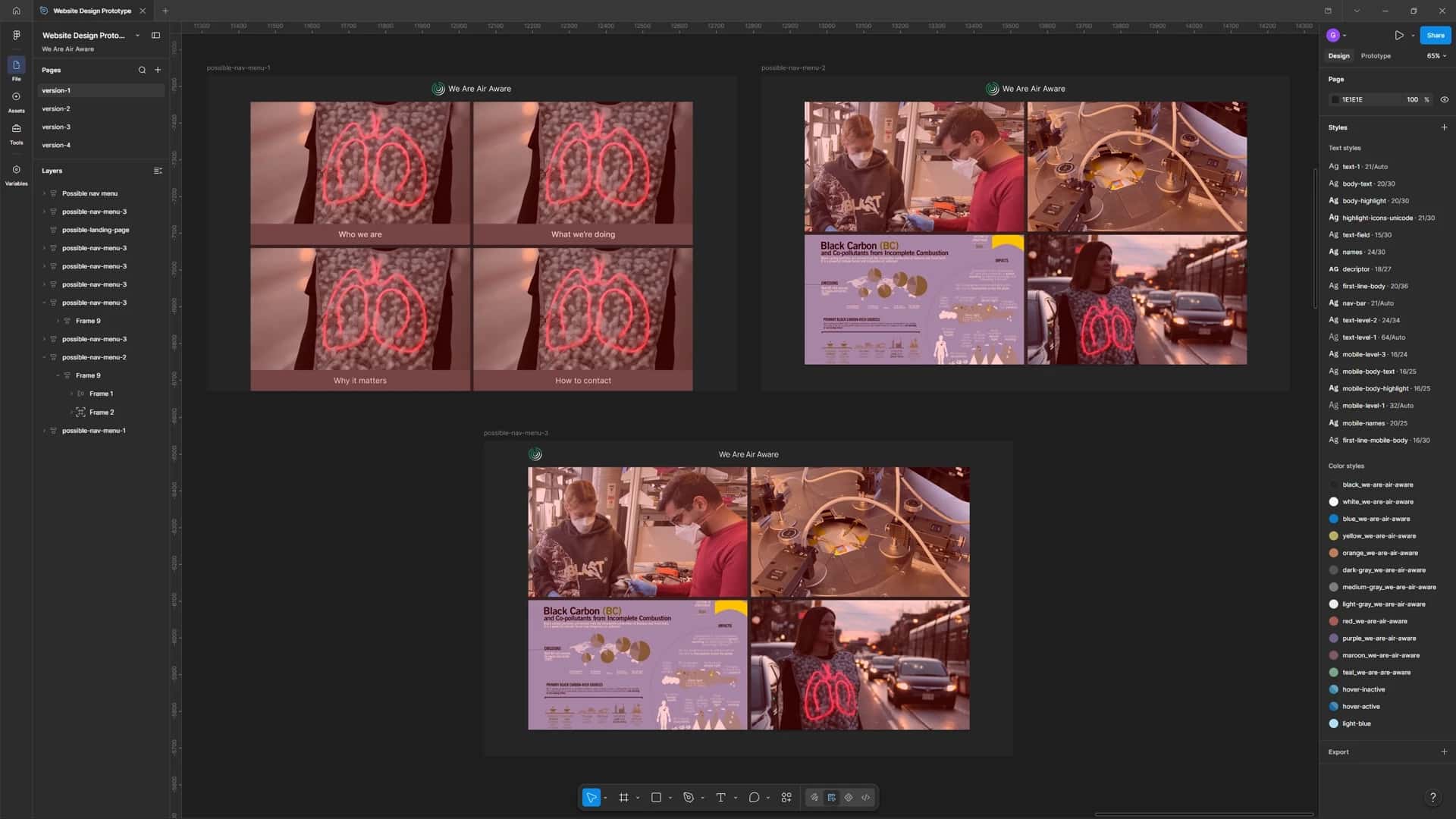
Task: Click the blue_we-are-air-aware color swatch
Action: pos(1333,519)
